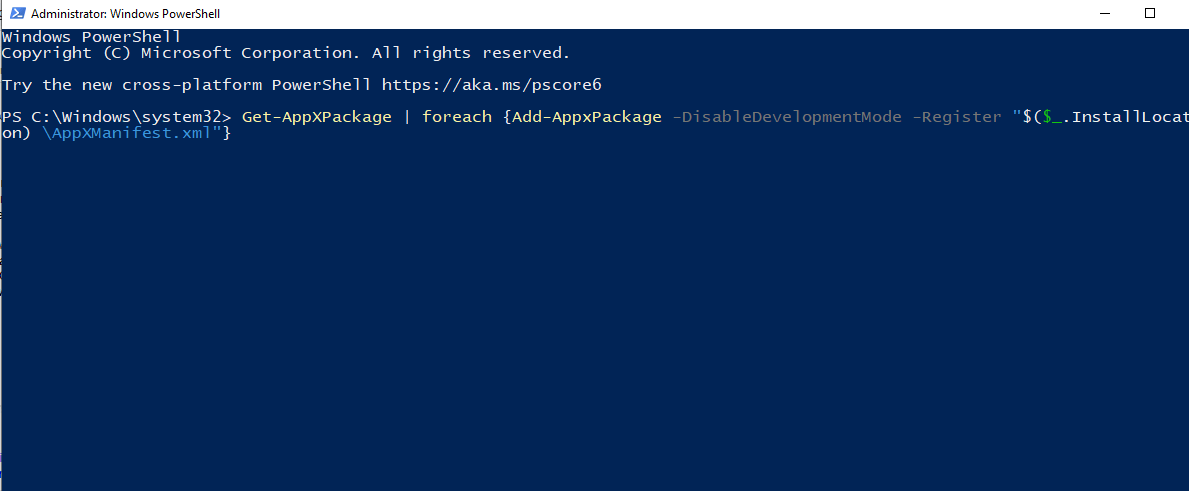Click the Add-AppxPackage cmdlet text
Image resolution: width=1189 pixels, height=491 pixels.
[x=586, y=117]
